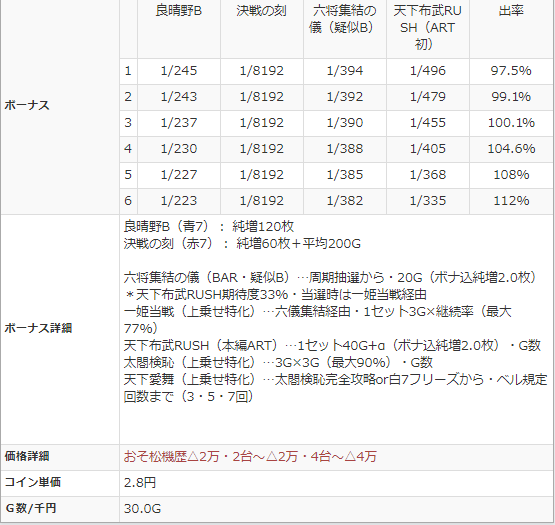This screenshot has width=555, height=525.
Task: Click the red おそ松機歴 price text
Action: 250,457
